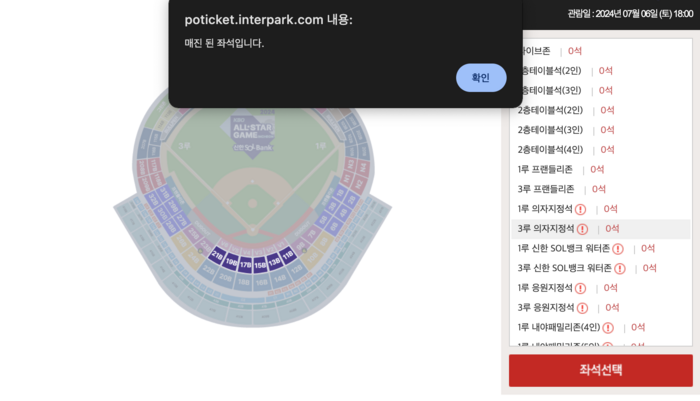Select 3루 프랜들리존 in the seat grade list
700x401 pixels.
546,189
